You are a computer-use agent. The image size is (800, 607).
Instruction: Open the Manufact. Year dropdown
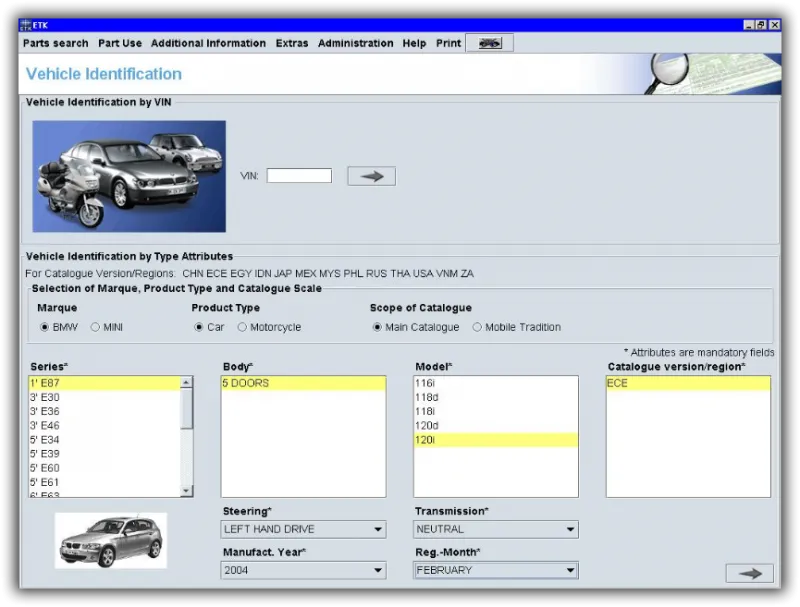(304, 570)
